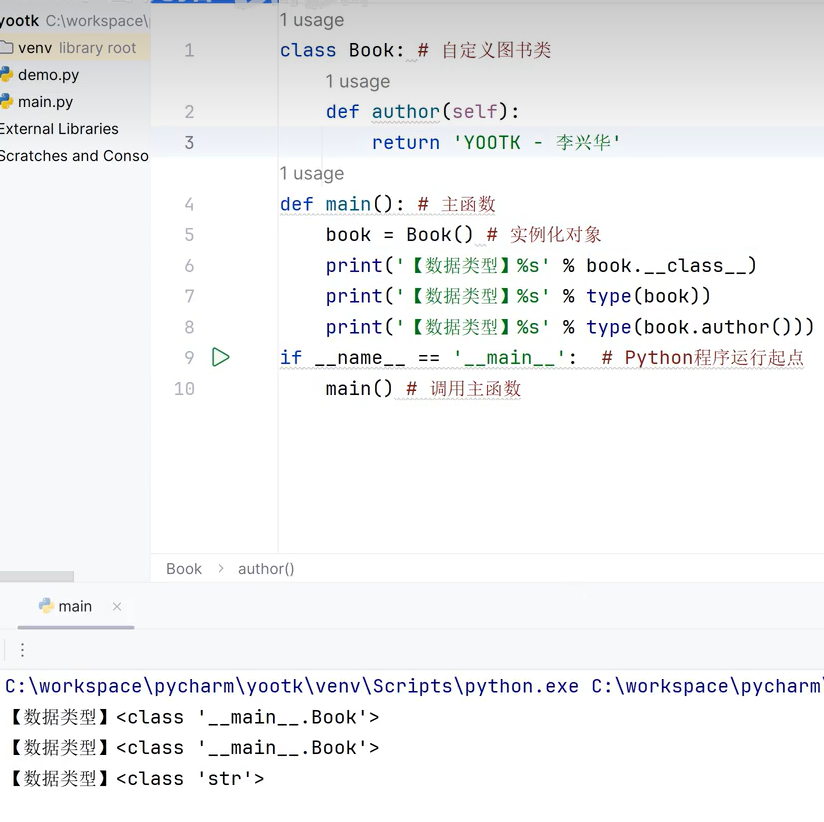824x822 pixels.
Task: Click python.exe path link in console
Action: tap(292, 686)
